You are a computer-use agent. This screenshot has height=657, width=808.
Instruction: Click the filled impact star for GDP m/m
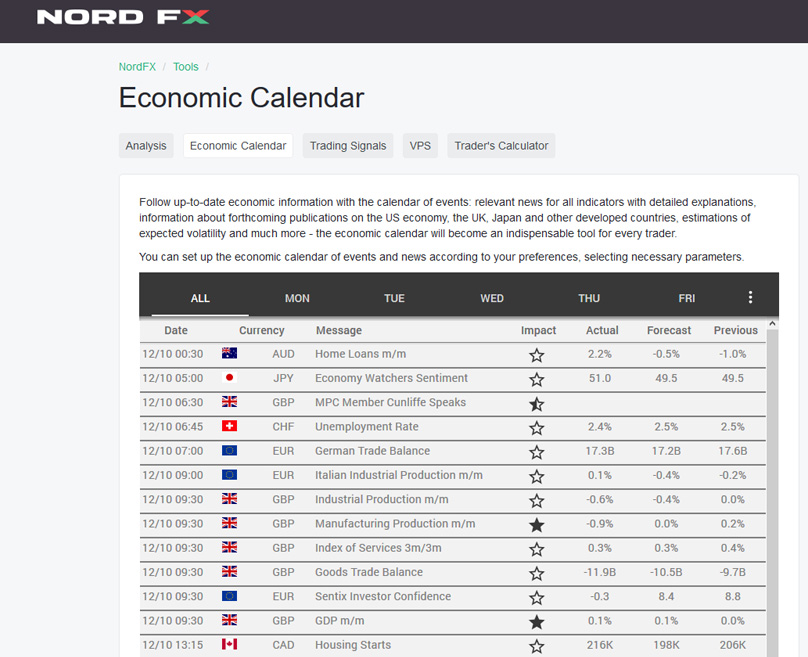(536, 622)
